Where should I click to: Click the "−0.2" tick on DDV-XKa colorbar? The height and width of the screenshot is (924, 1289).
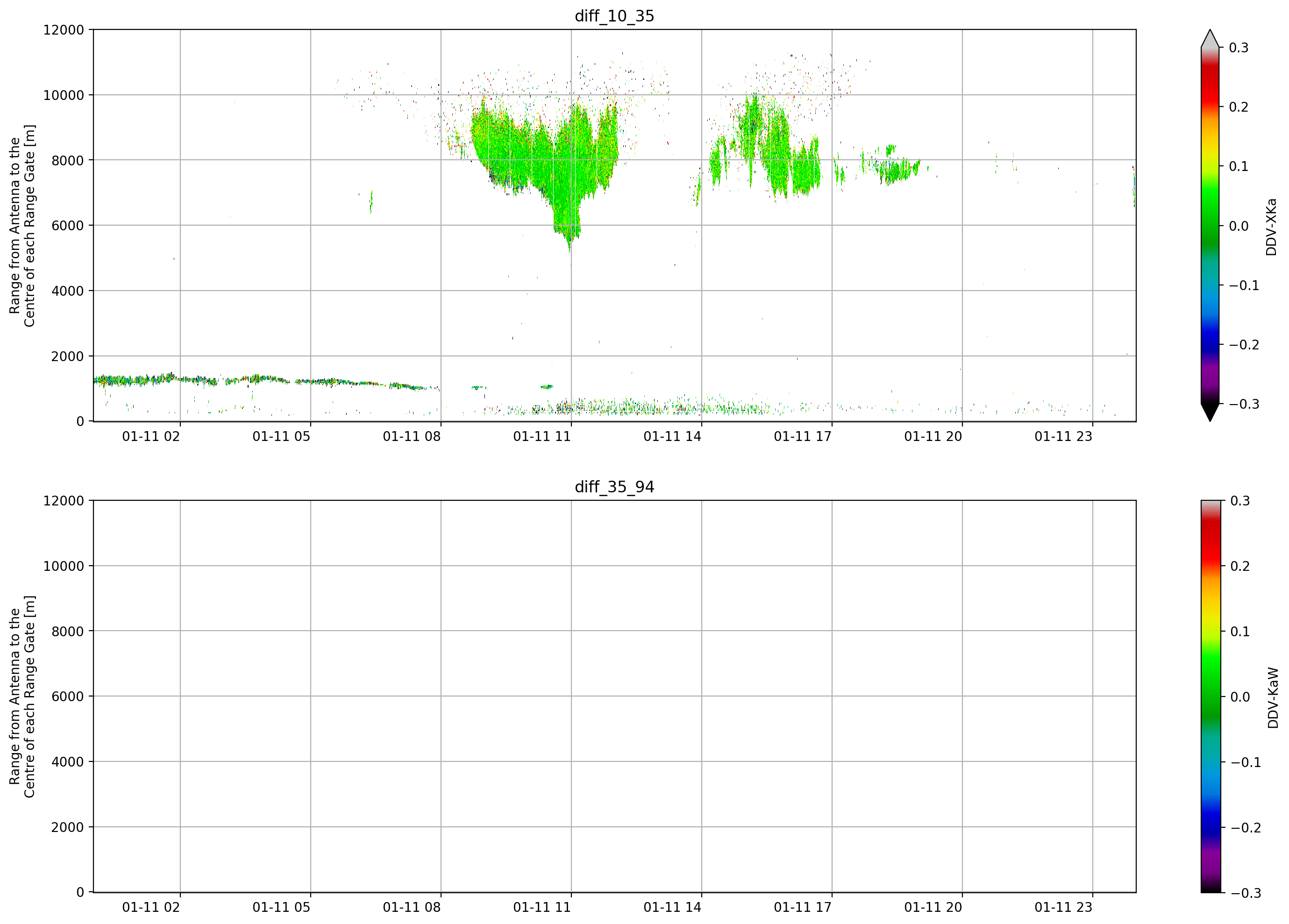tap(1244, 346)
